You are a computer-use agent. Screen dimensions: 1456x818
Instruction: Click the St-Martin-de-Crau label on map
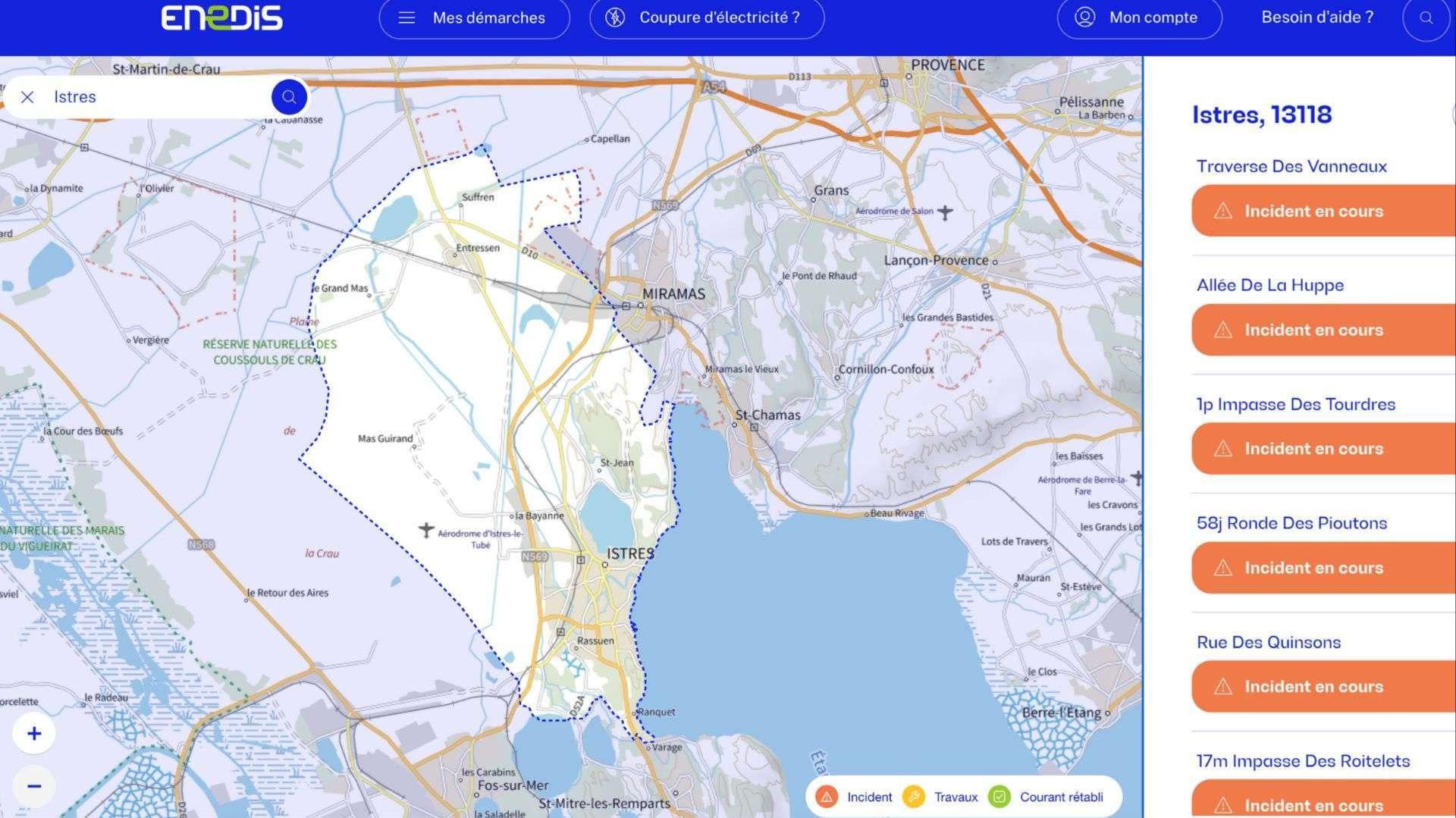click(x=166, y=69)
